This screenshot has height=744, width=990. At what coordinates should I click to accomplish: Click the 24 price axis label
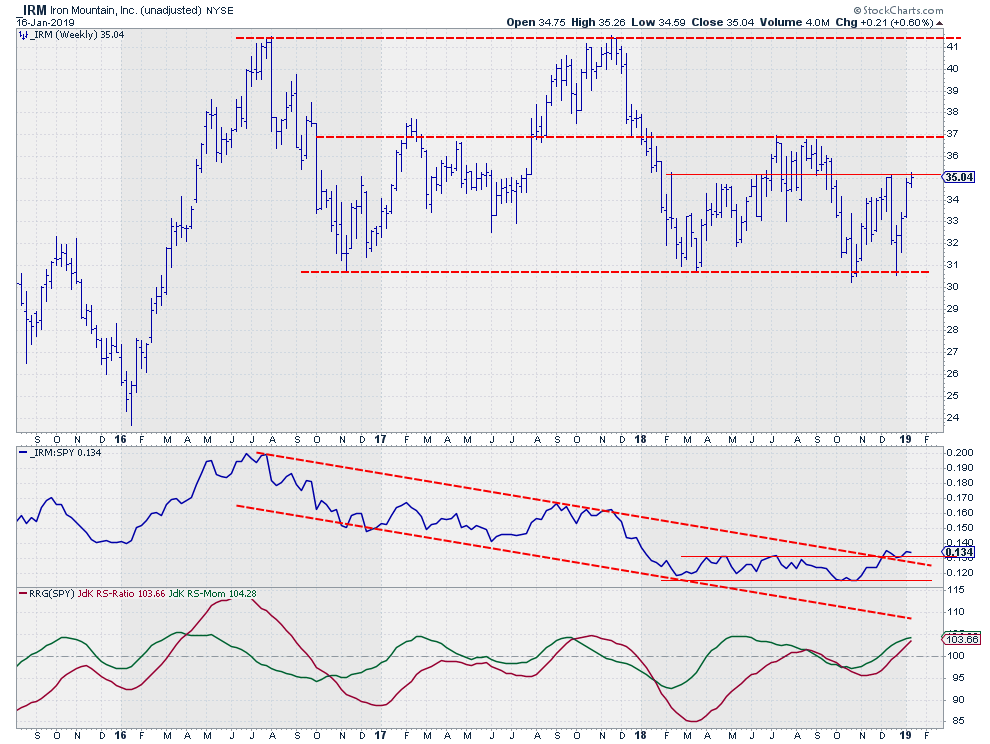tap(953, 417)
